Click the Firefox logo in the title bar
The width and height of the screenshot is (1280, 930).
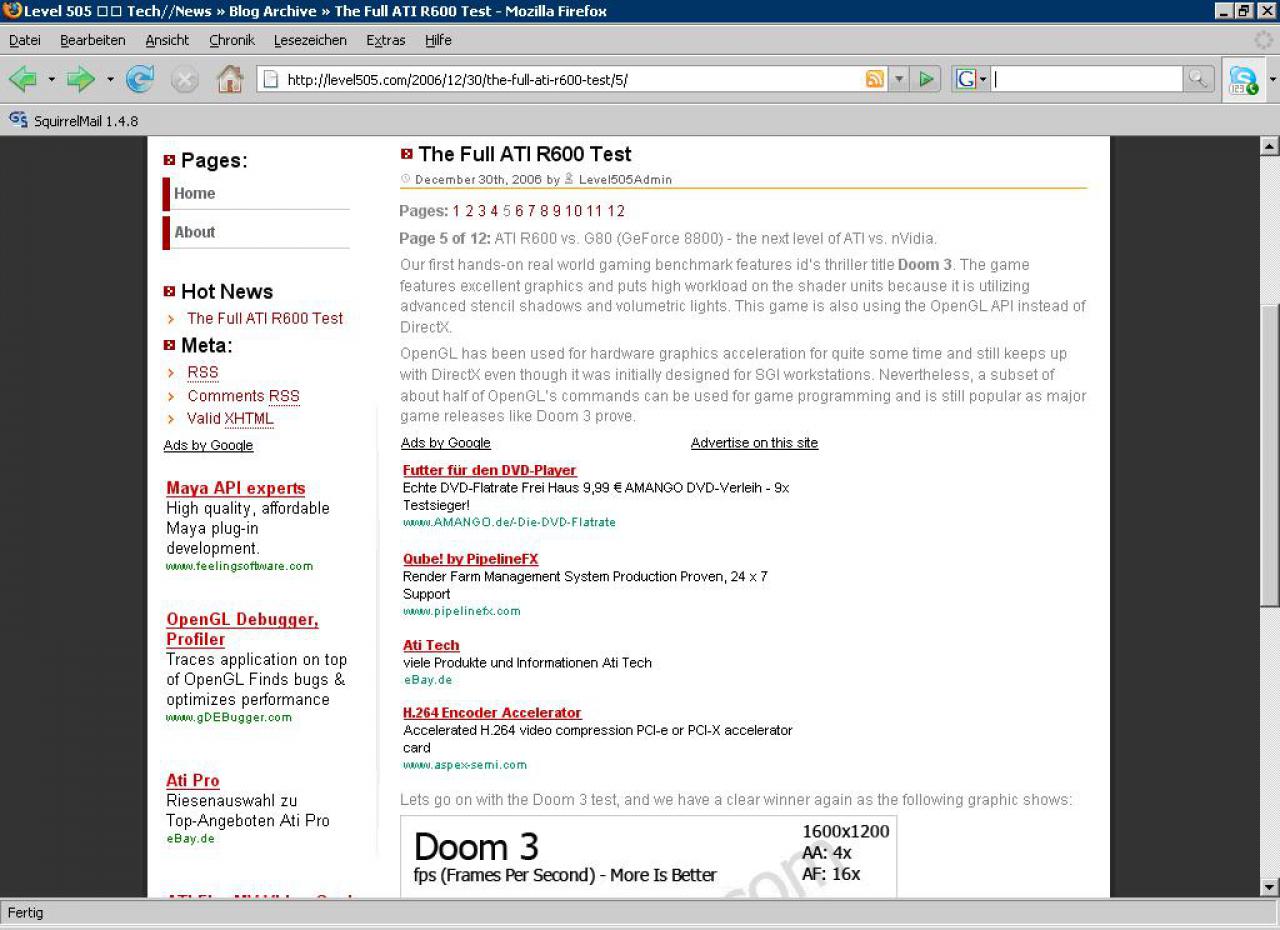(12, 11)
